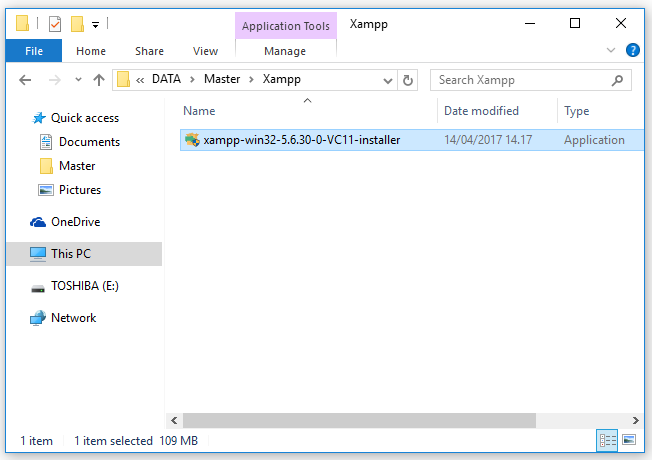Open the File menu tab
Screen dimensions: 652x460
pyautogui.click(x=34, y=51)
